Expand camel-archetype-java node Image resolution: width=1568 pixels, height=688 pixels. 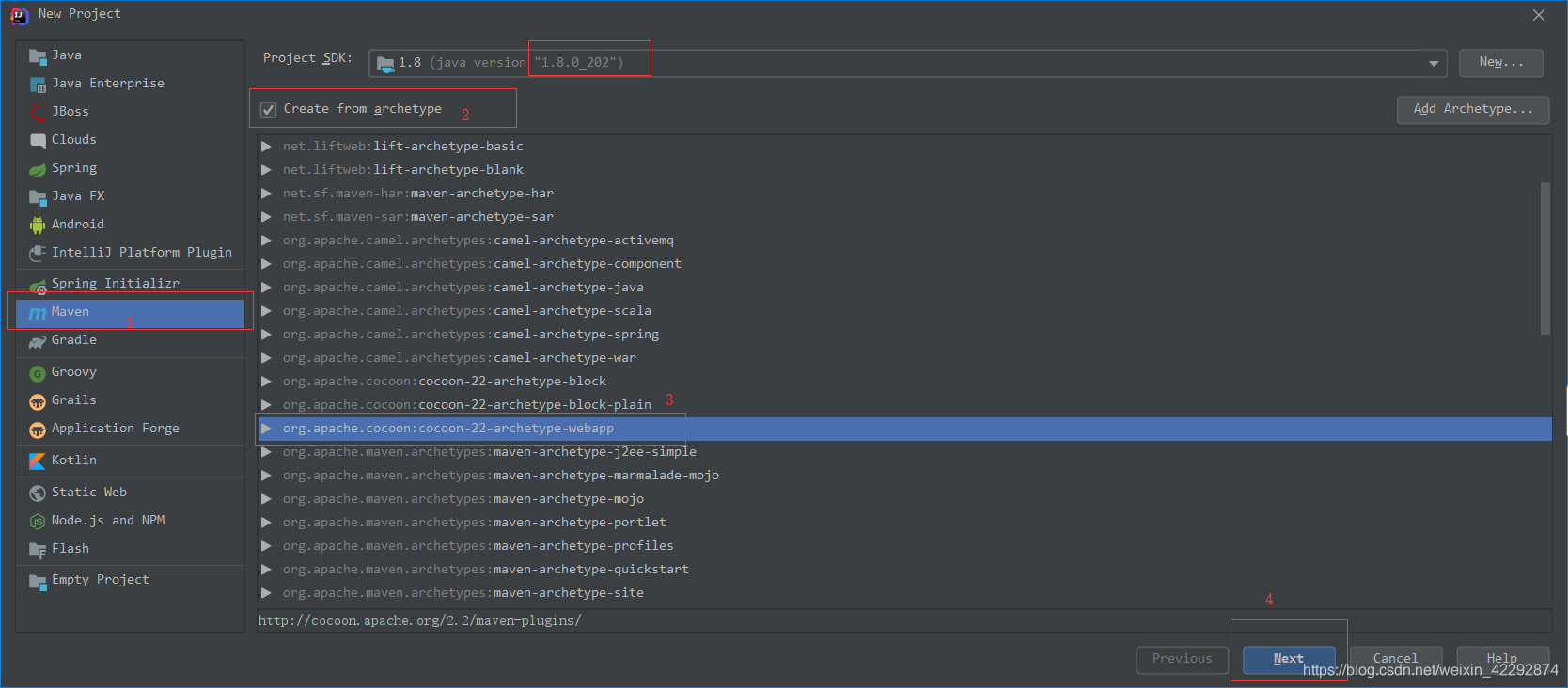pos(266,288)
